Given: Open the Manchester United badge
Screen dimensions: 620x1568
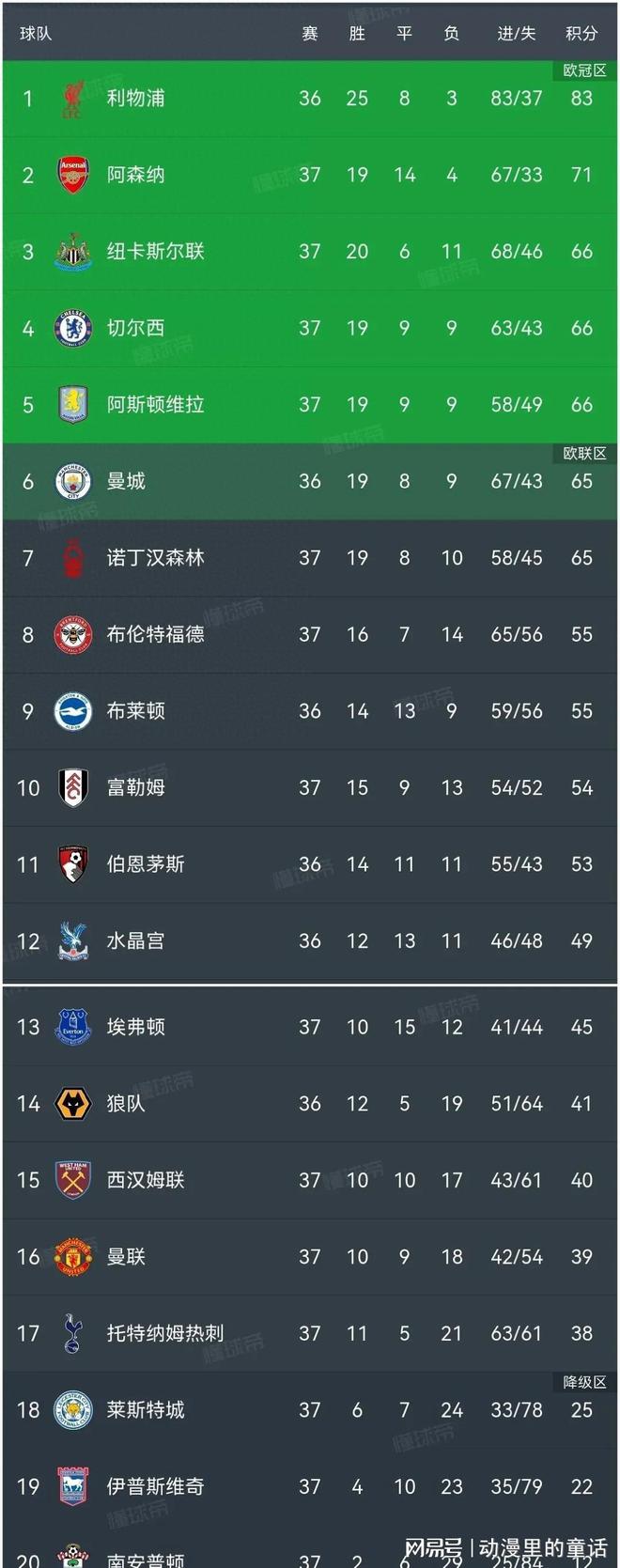Looking at the screenshot, I should (73, 1257).
